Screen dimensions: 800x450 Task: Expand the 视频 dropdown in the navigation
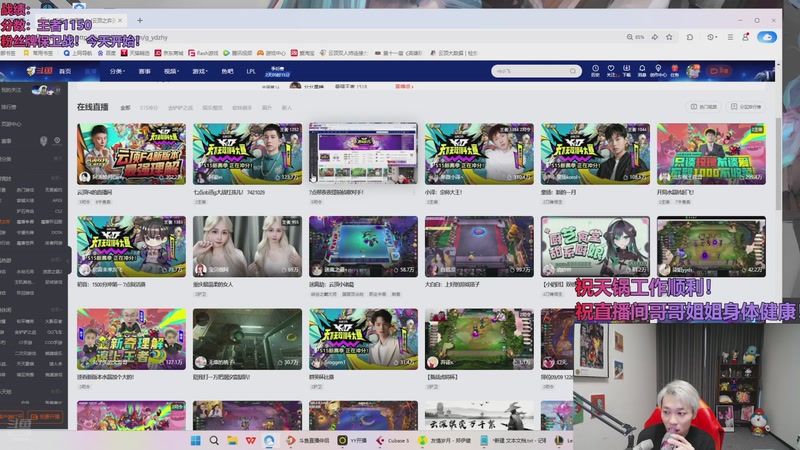pyautogui.click(x=171, y=71)
